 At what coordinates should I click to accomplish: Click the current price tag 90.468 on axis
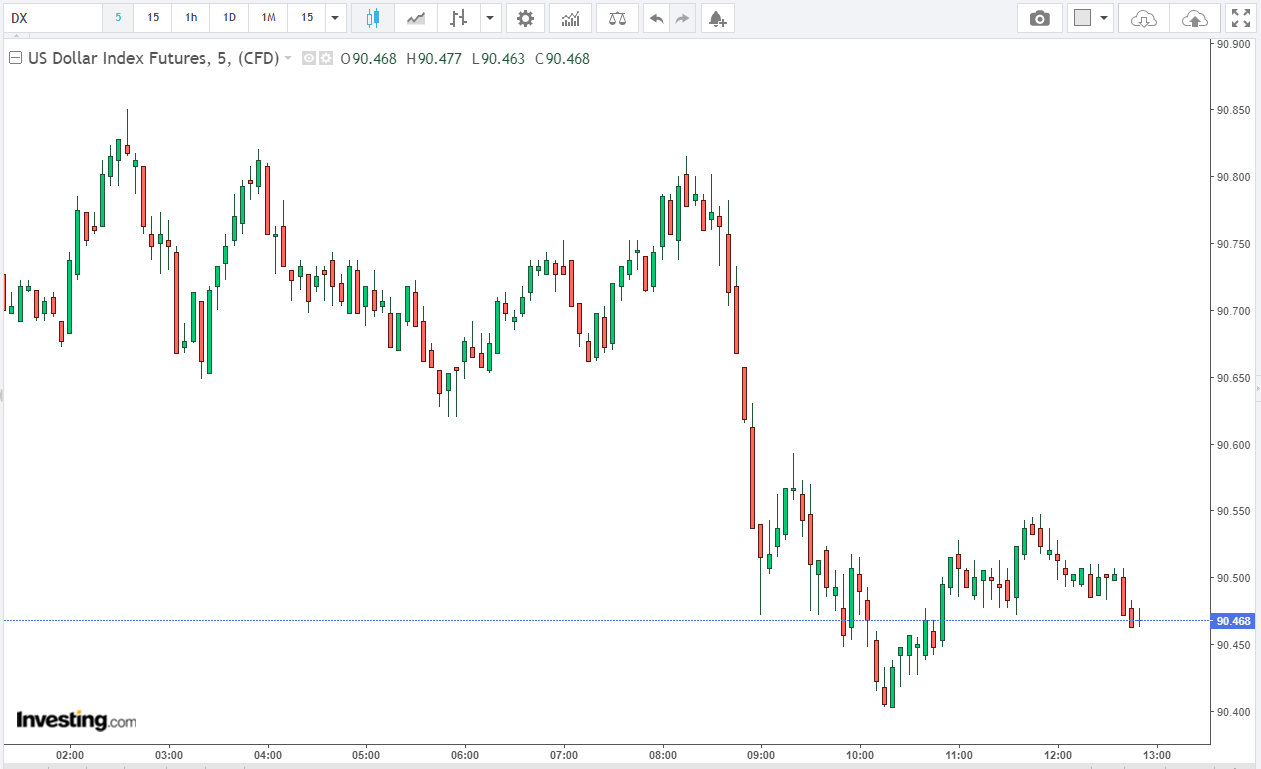click(1234, 621)
